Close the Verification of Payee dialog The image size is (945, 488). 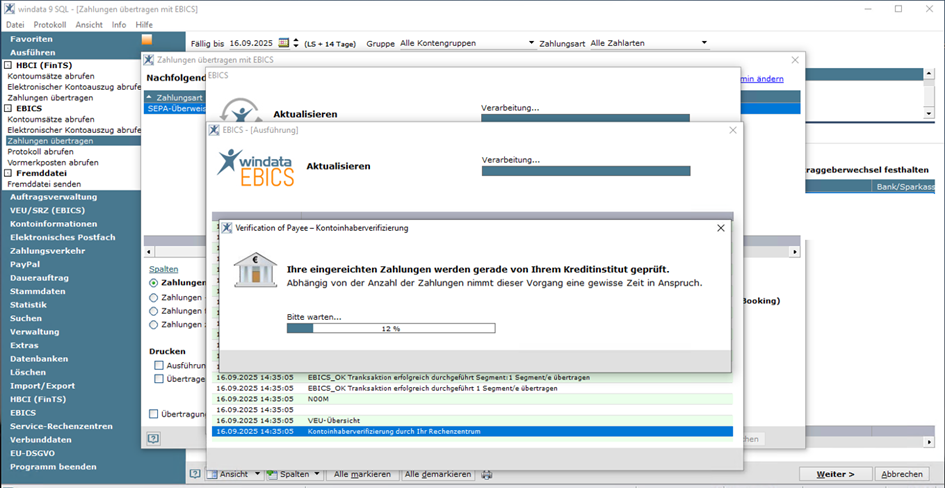[x=720, y=228]
